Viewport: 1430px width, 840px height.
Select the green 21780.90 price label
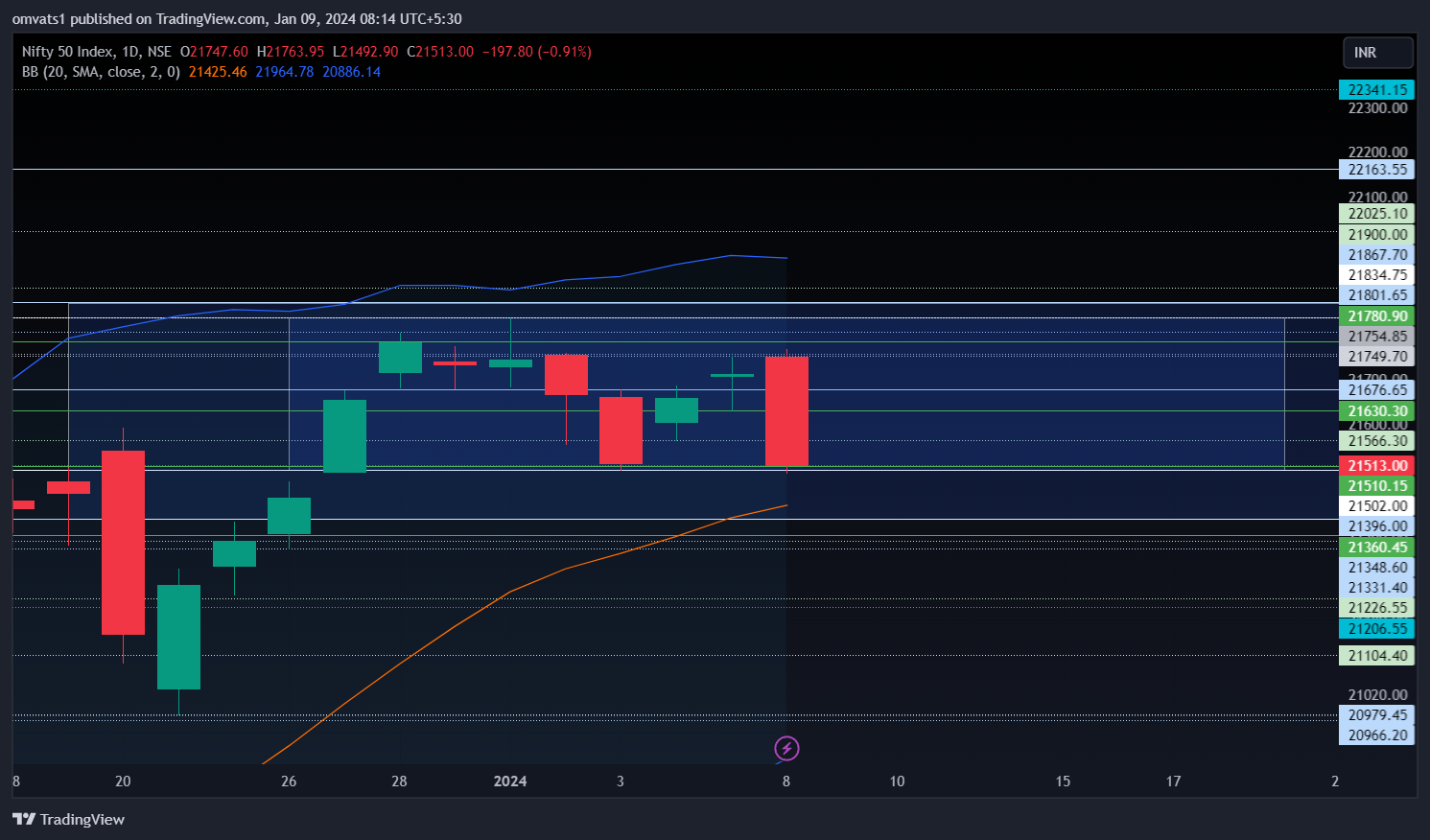[1376, 316]
